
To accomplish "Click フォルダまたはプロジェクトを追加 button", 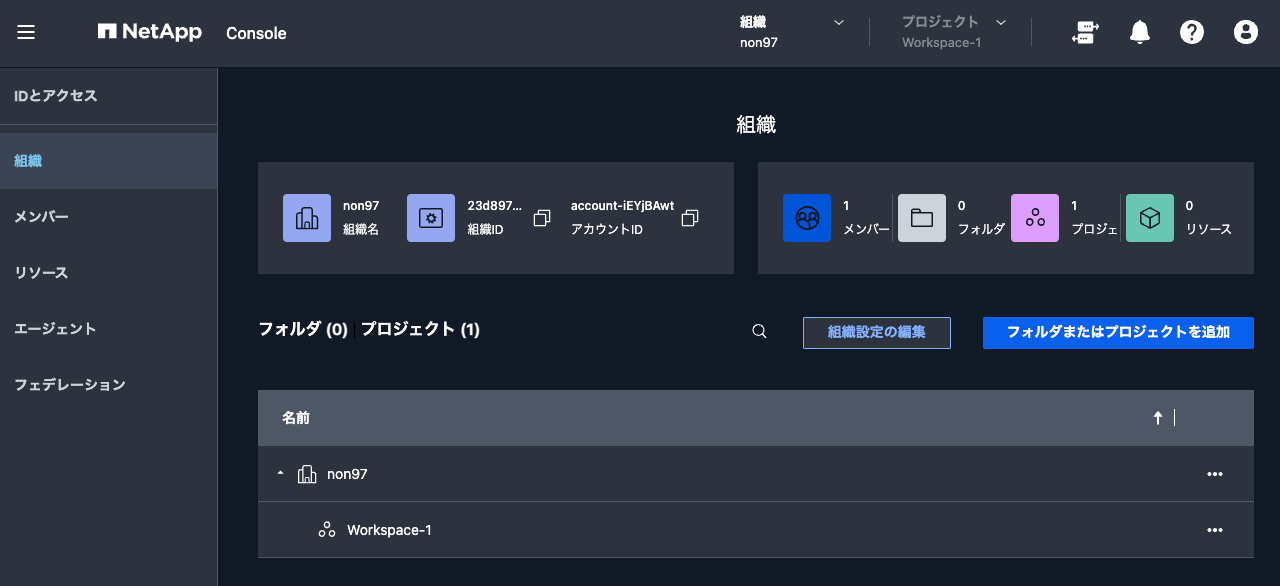I will 1118,333.
